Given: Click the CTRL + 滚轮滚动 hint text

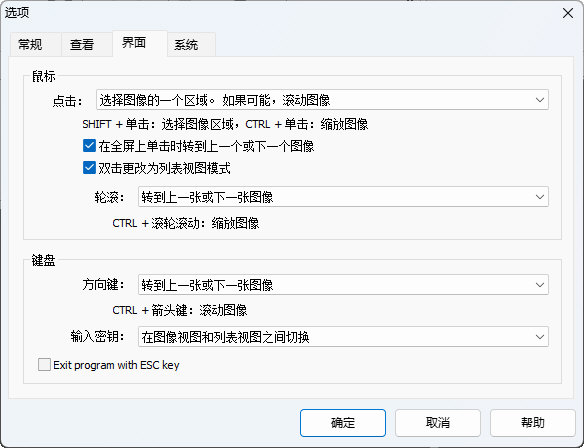Looking at the screenshot, I should 185,223.
